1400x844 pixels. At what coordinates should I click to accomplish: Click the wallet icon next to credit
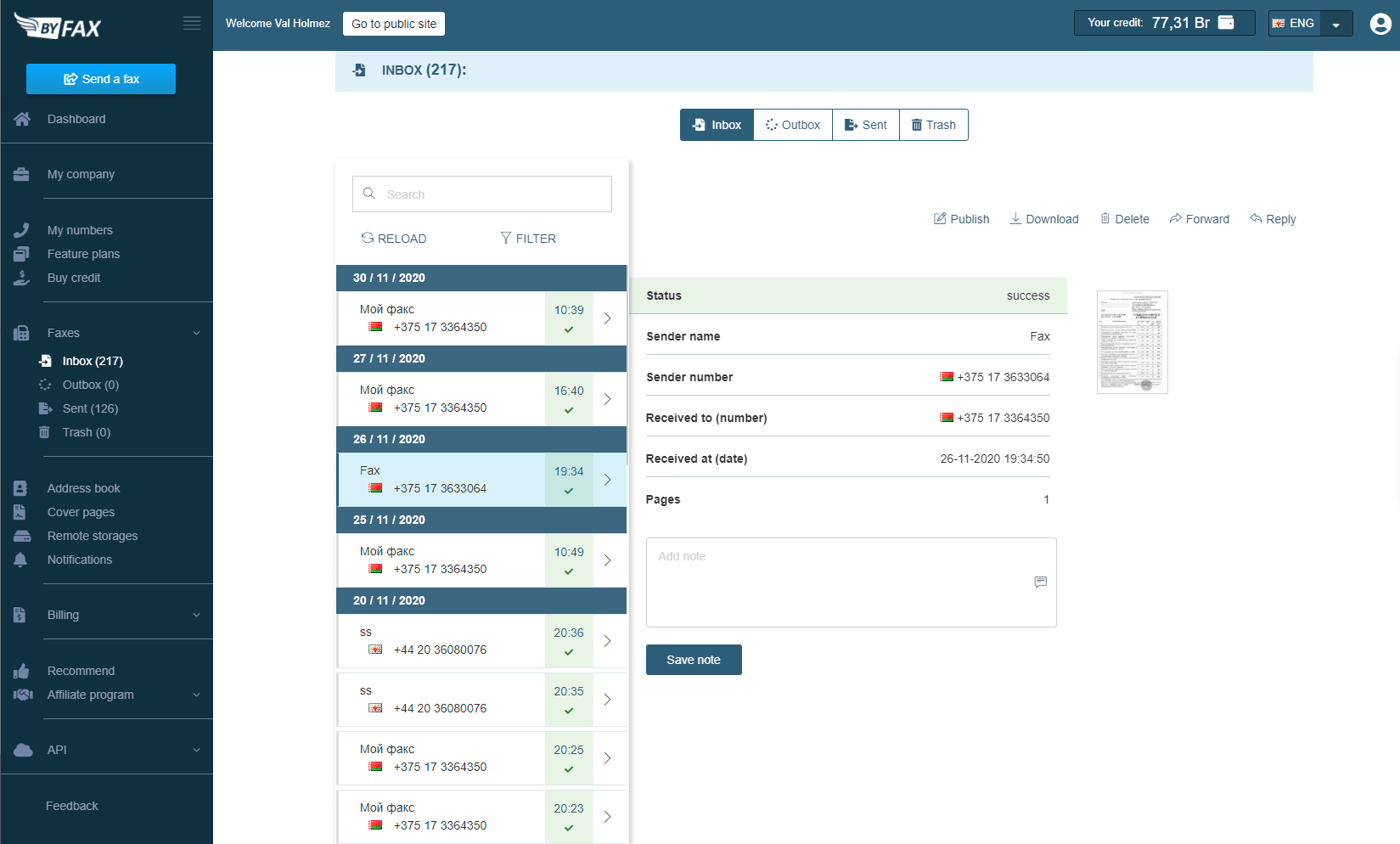1226,23
